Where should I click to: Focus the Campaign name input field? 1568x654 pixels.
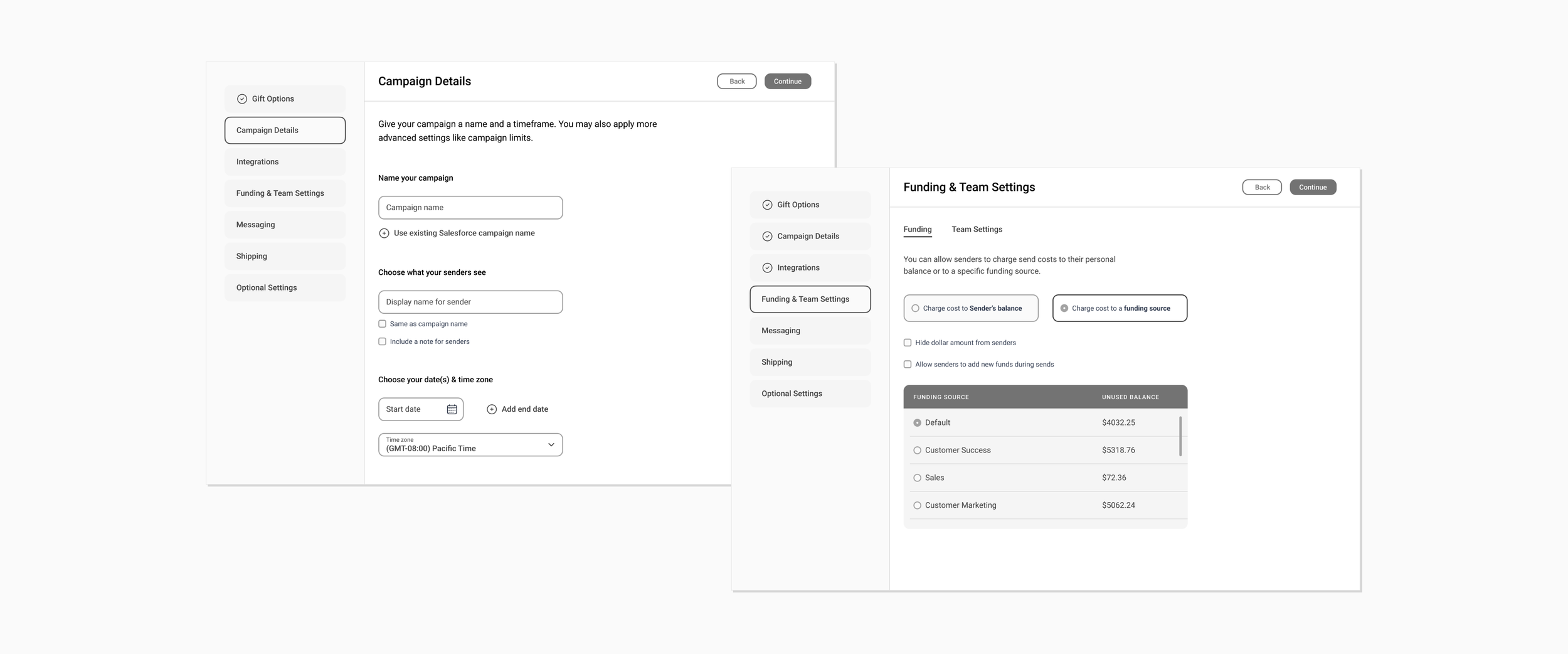pyautogui.click(x=470, y=208)
